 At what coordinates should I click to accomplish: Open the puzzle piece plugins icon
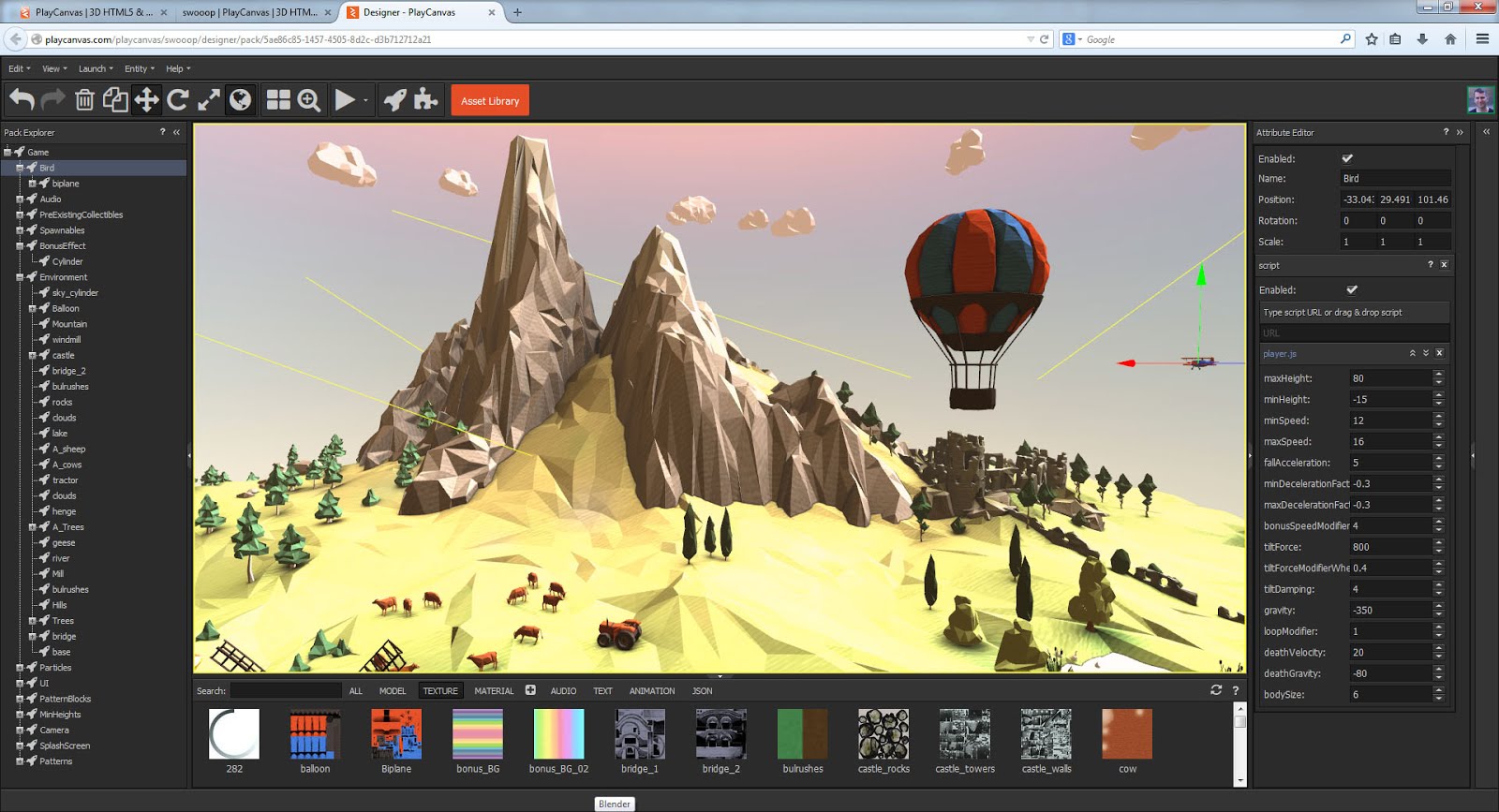click(426, 99)
